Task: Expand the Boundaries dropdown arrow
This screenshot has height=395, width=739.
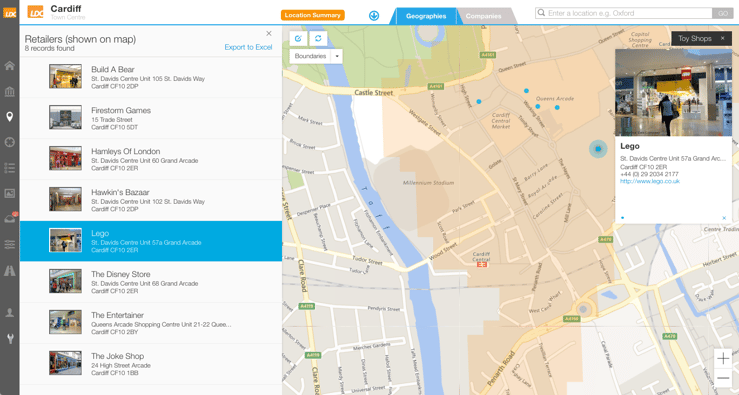Action: coord(337,56)
